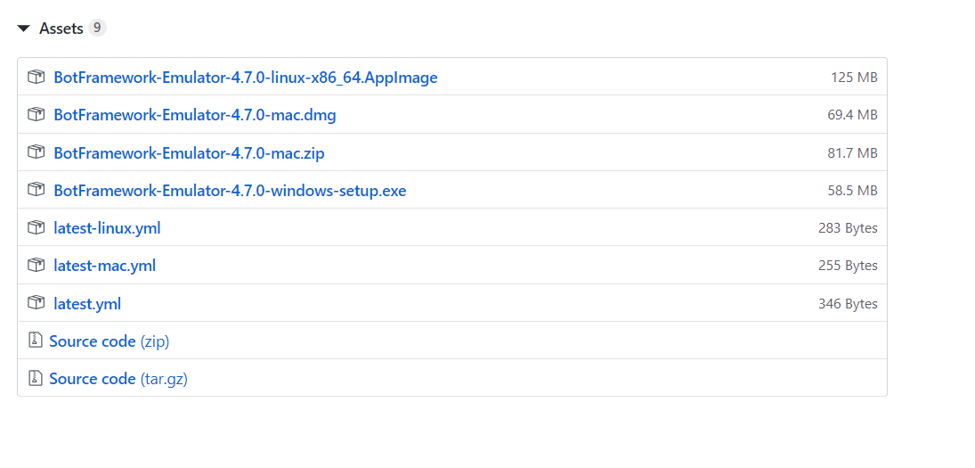Download Source code (tar.gz) archive
This screenshot has height=468, width=975.
coord(118,379)
